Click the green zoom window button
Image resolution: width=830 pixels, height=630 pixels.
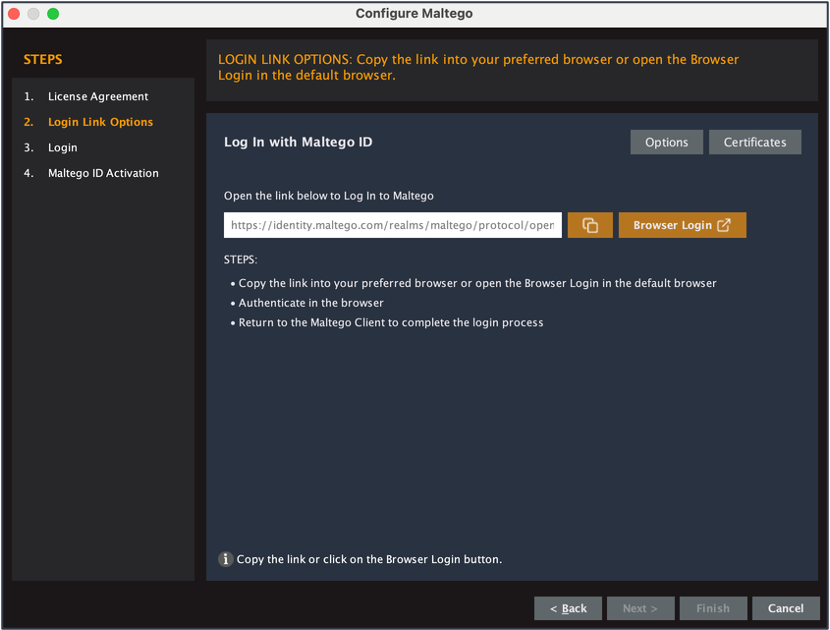point(53,14)
